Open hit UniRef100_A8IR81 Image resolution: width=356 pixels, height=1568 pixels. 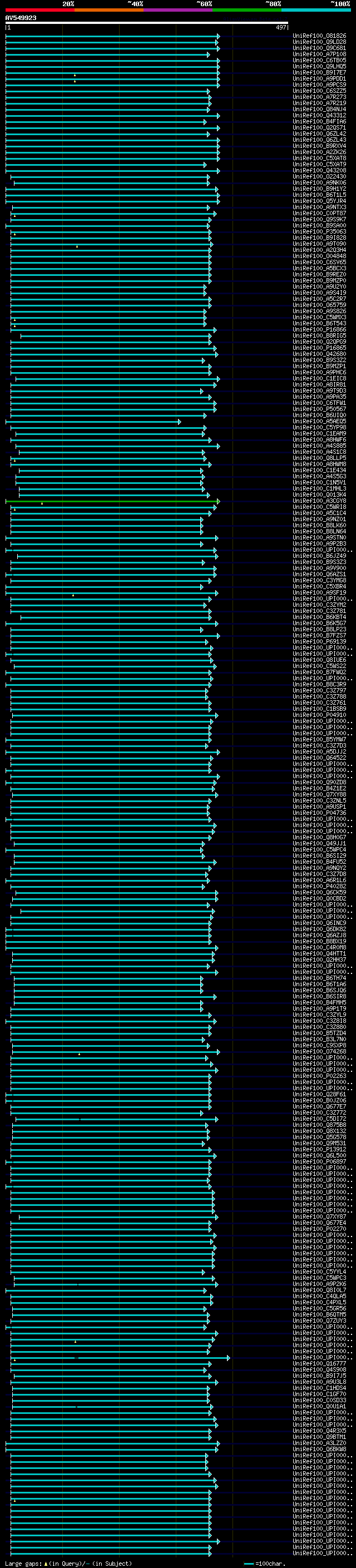point(319,385)
